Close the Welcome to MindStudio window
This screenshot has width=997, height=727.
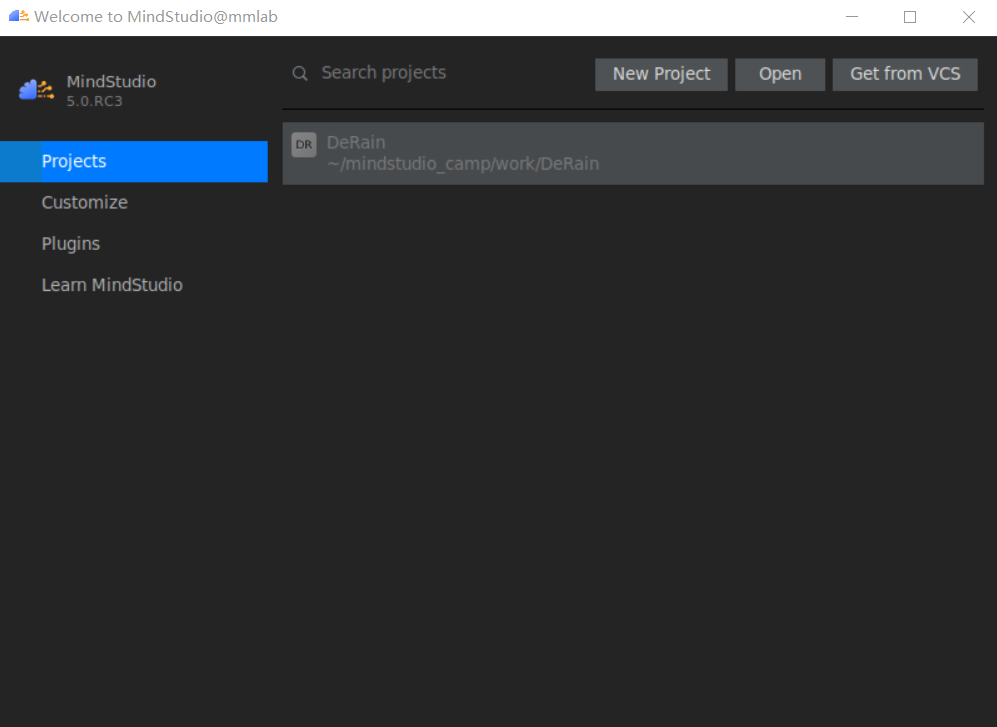[x=968, y=17]
